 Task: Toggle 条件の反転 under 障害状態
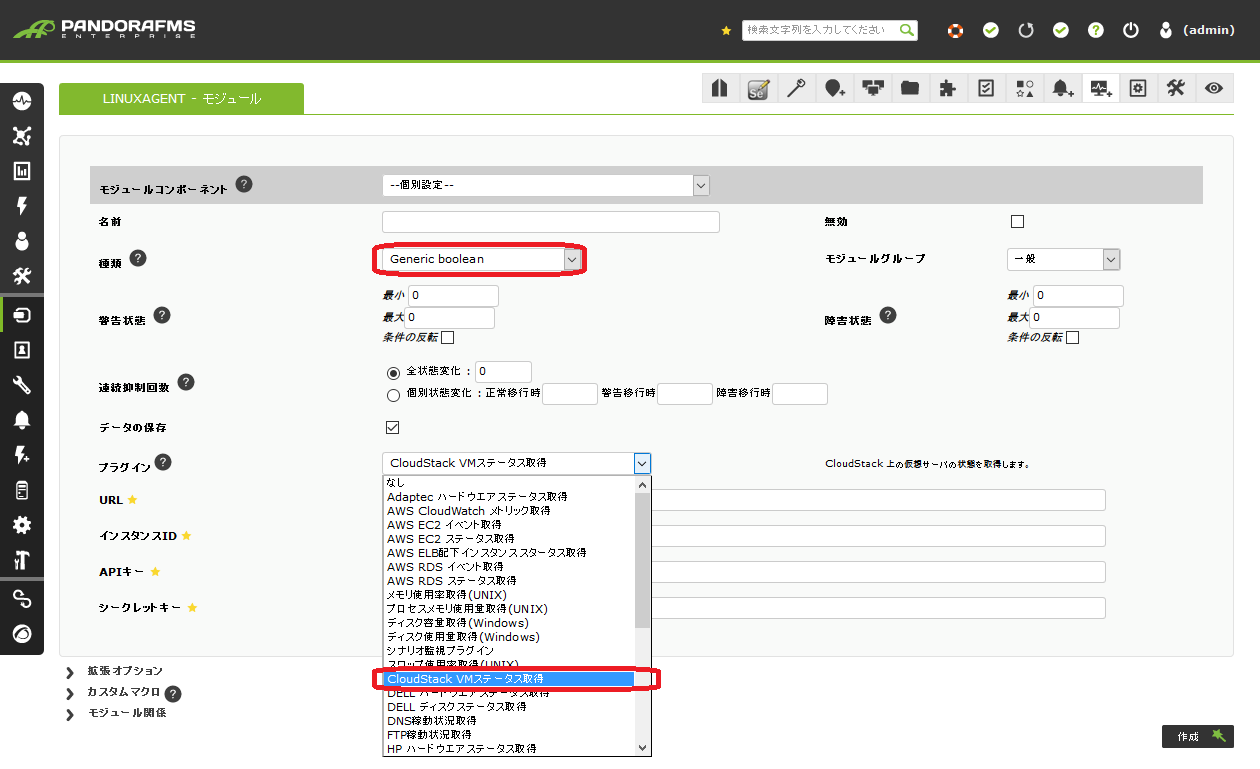click(x=1072, y=337)
